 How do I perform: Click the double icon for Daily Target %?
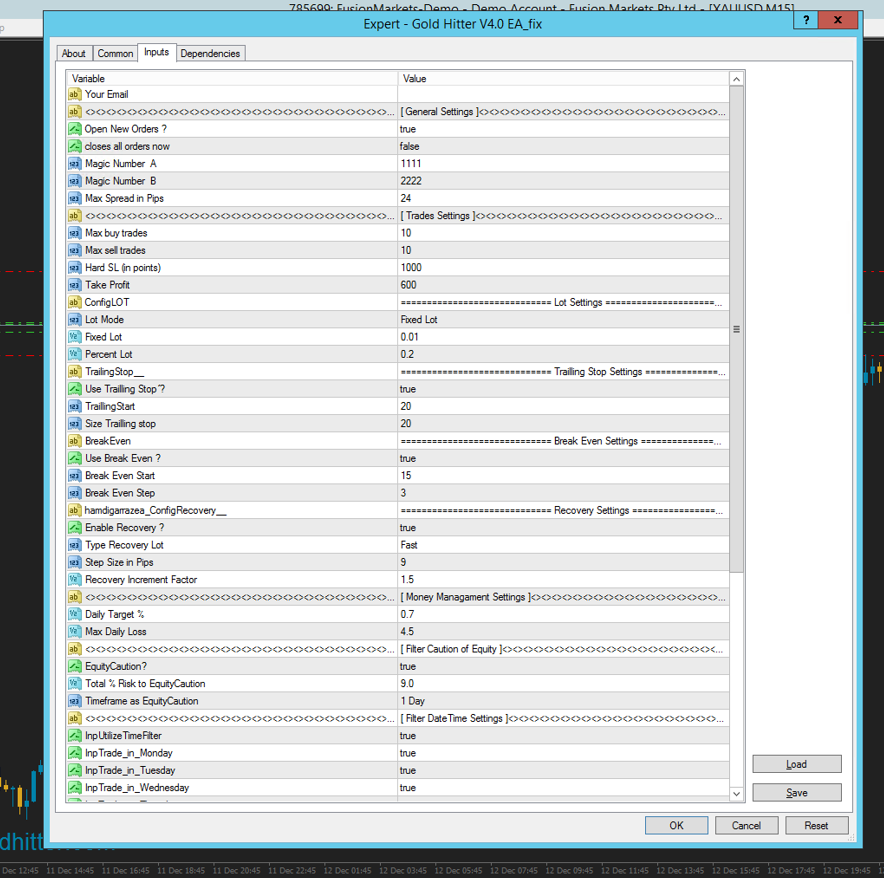click(74, 614)
